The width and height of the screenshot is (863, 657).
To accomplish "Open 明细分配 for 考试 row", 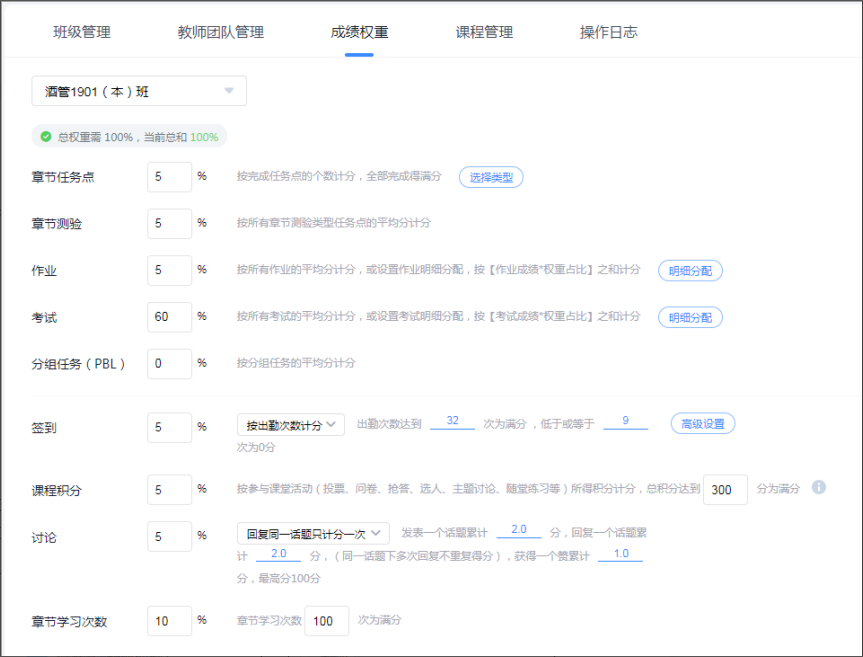I will pyautogui.click(x=690, y=317).
